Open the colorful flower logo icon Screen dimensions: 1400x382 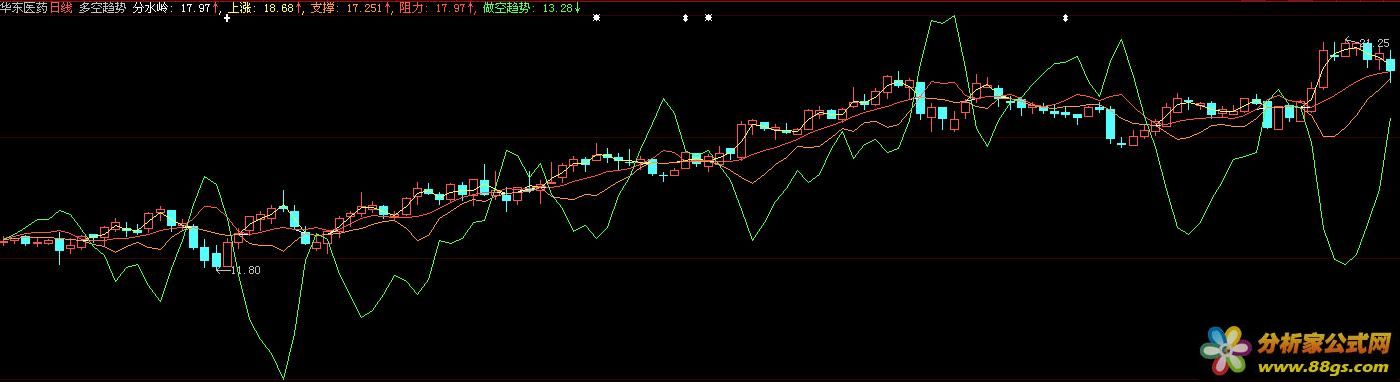1227,351
